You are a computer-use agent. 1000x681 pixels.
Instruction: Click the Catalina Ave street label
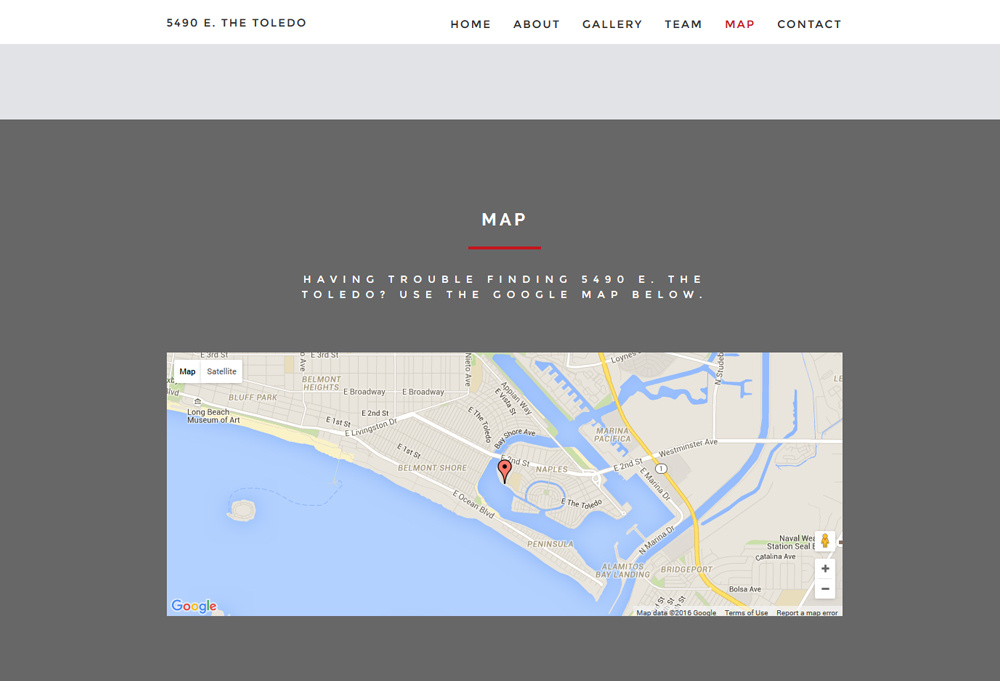[x=776, y=557]
